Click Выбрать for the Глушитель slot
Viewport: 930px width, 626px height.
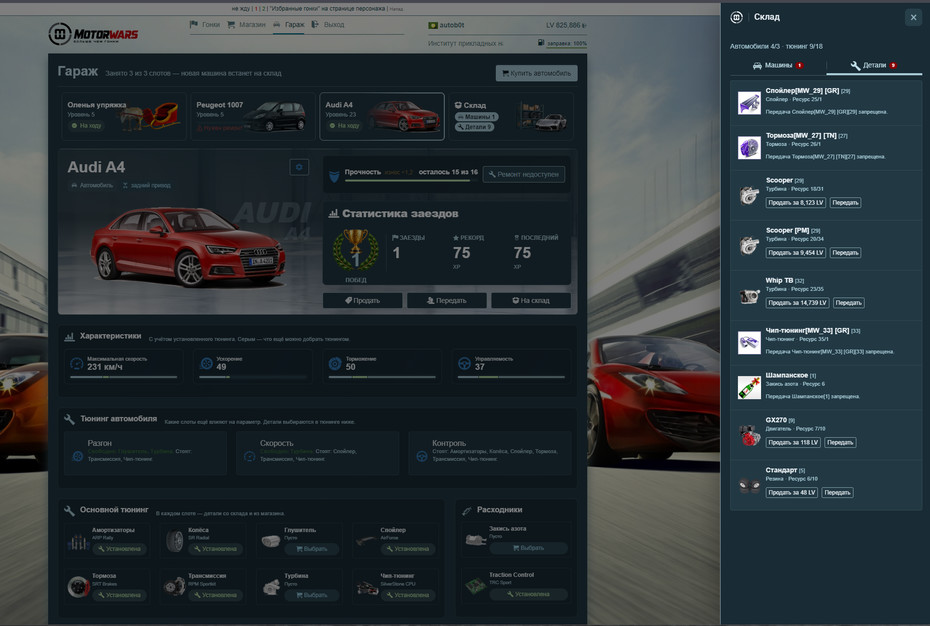311,549
